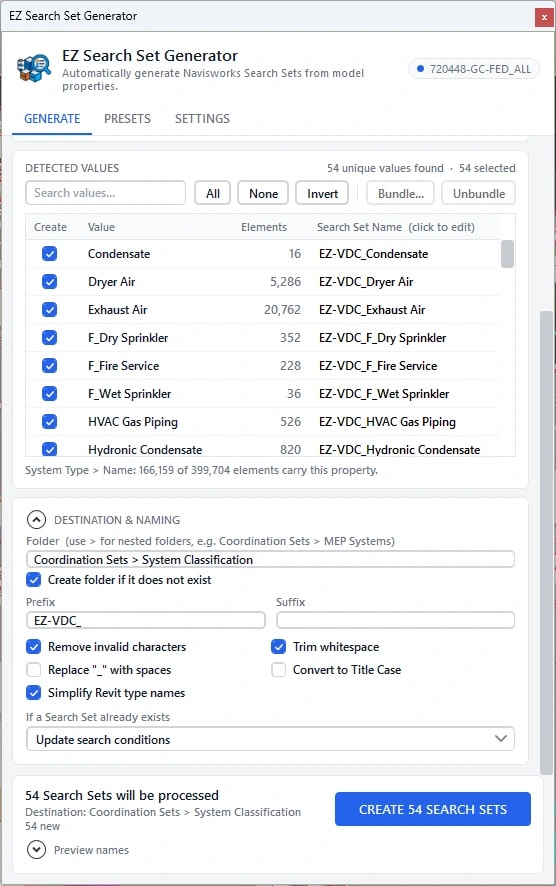Screen dimensions: 556x886
Task: Select None to clear all values
Action: click(x=263, y=193)
